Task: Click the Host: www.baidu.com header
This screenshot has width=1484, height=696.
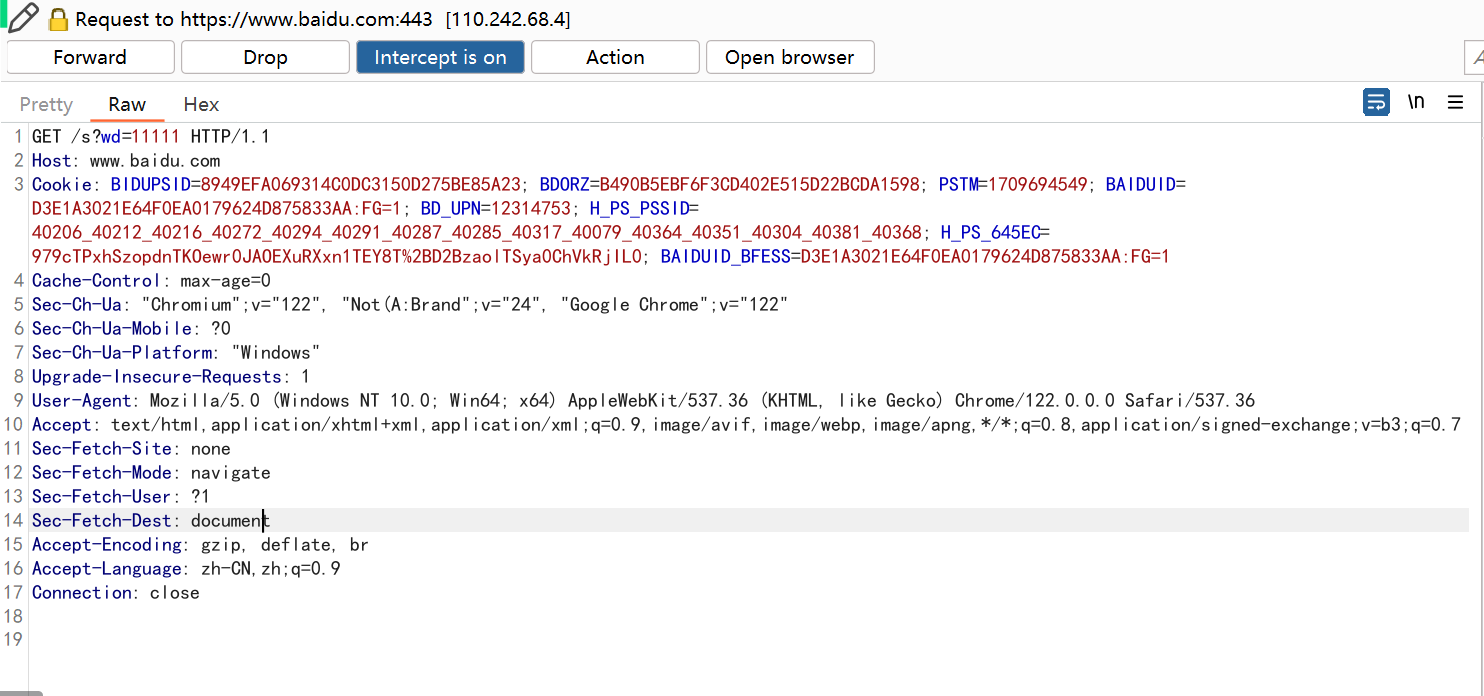Action: (126, 161)
